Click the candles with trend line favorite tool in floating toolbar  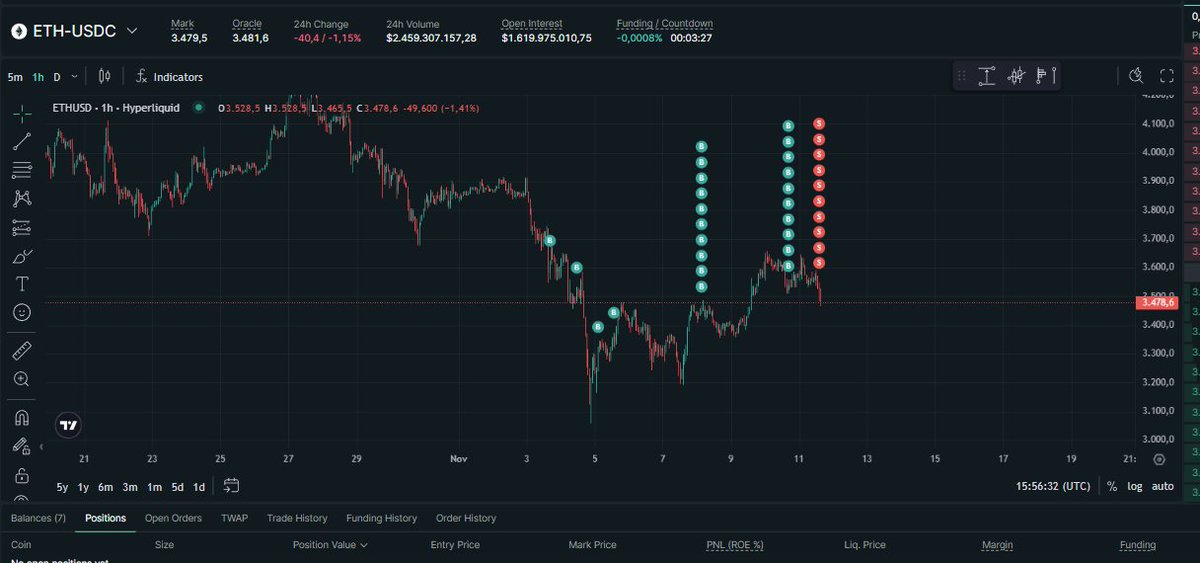click(x=1017, y=76)
